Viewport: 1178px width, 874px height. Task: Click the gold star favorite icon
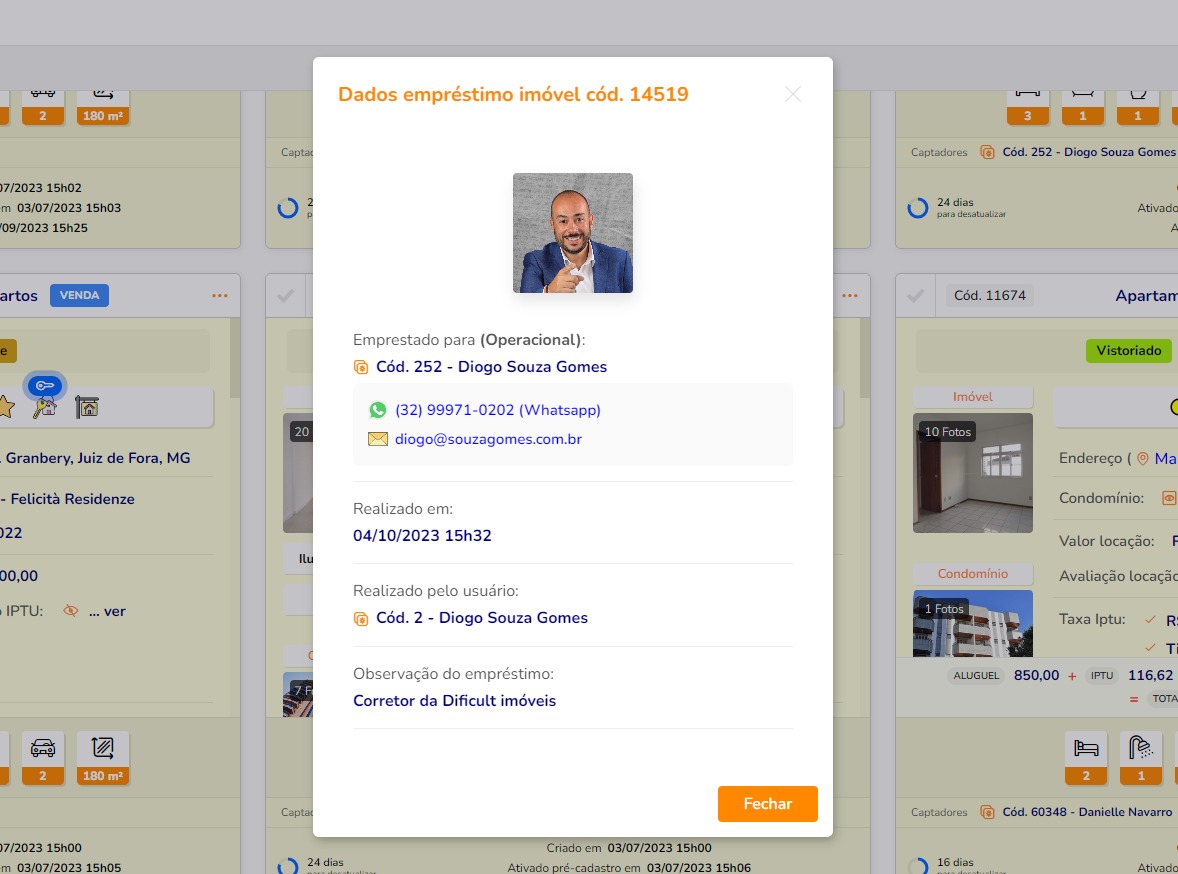(5, 407)
